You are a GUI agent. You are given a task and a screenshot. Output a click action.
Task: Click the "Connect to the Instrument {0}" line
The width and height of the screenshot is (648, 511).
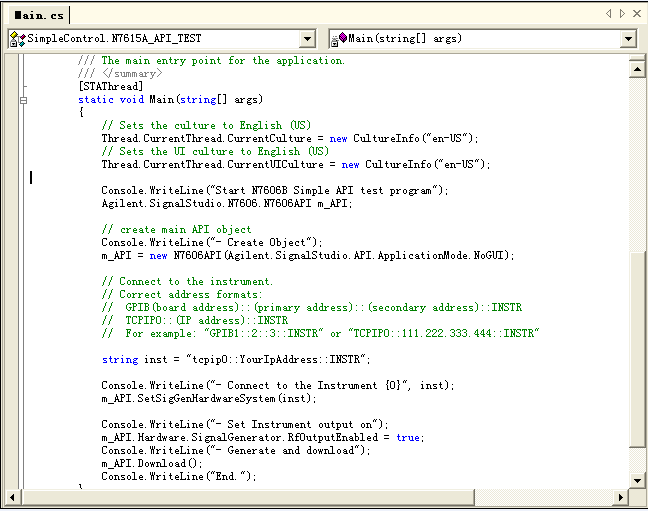click(278, 385)
